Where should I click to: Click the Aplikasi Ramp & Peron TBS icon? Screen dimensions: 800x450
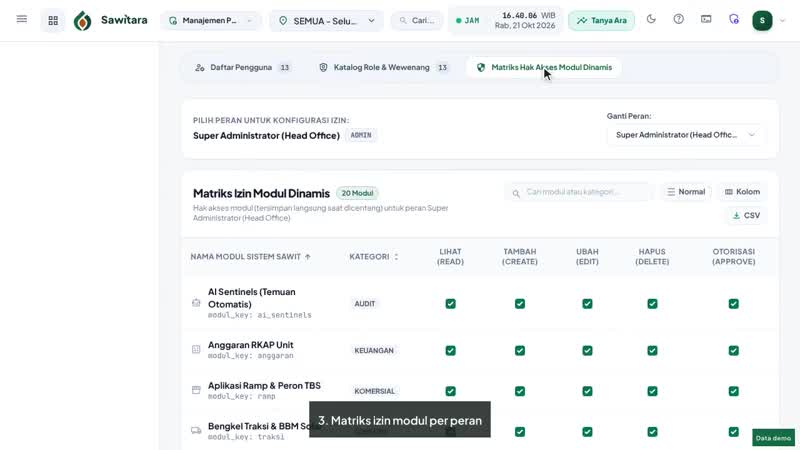(x=196, y=390)
